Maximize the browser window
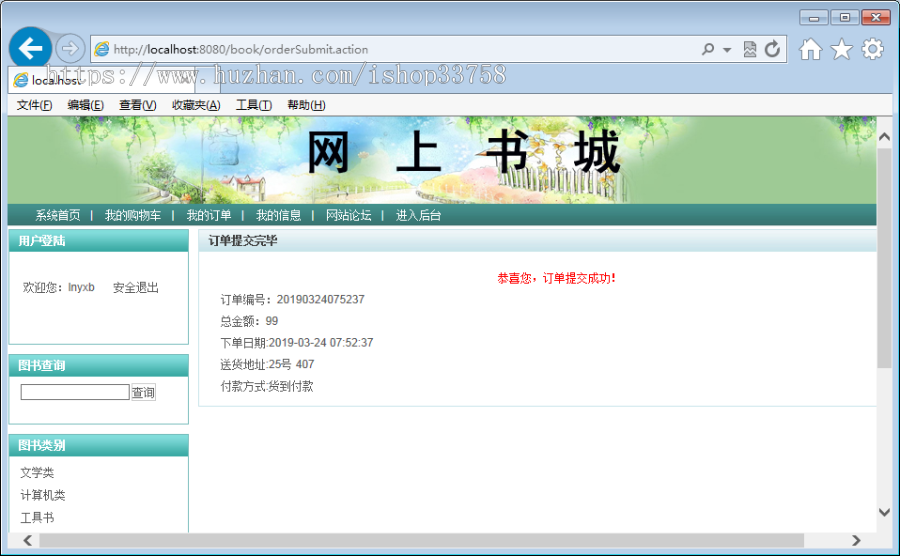 pyautogui.click(x=844, y=18)
